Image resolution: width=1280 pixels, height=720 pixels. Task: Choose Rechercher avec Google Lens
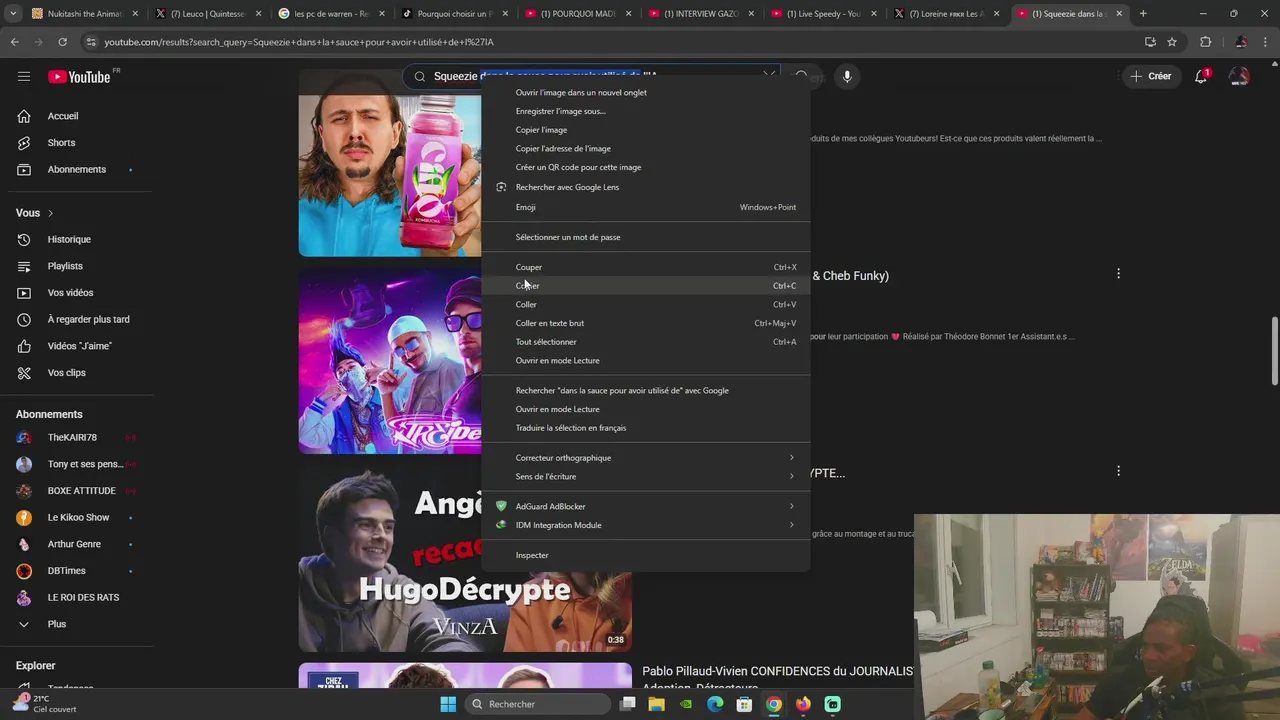[x=646, y=187]
